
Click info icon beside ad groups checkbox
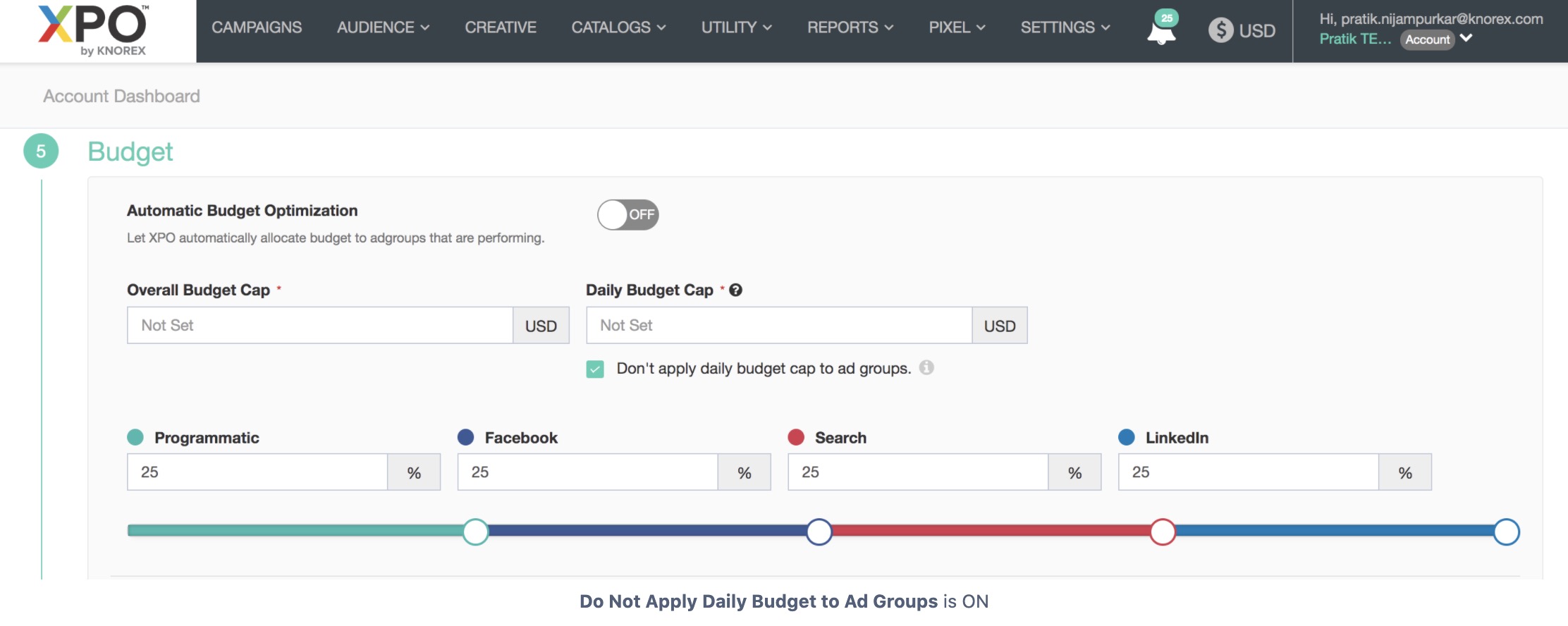click(926, 367)
